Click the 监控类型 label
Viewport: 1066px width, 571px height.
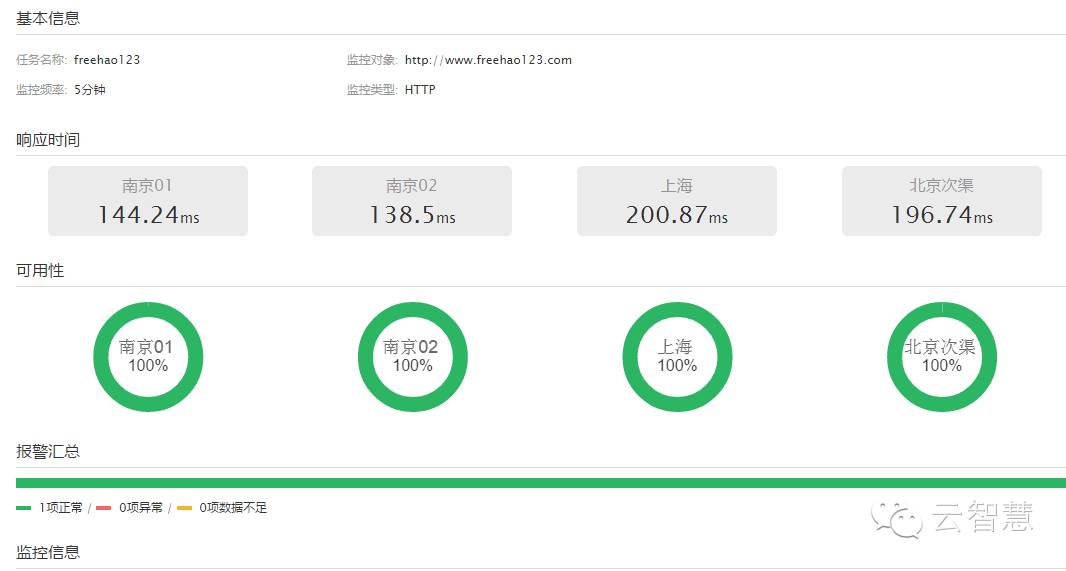(x=372, y=90)
